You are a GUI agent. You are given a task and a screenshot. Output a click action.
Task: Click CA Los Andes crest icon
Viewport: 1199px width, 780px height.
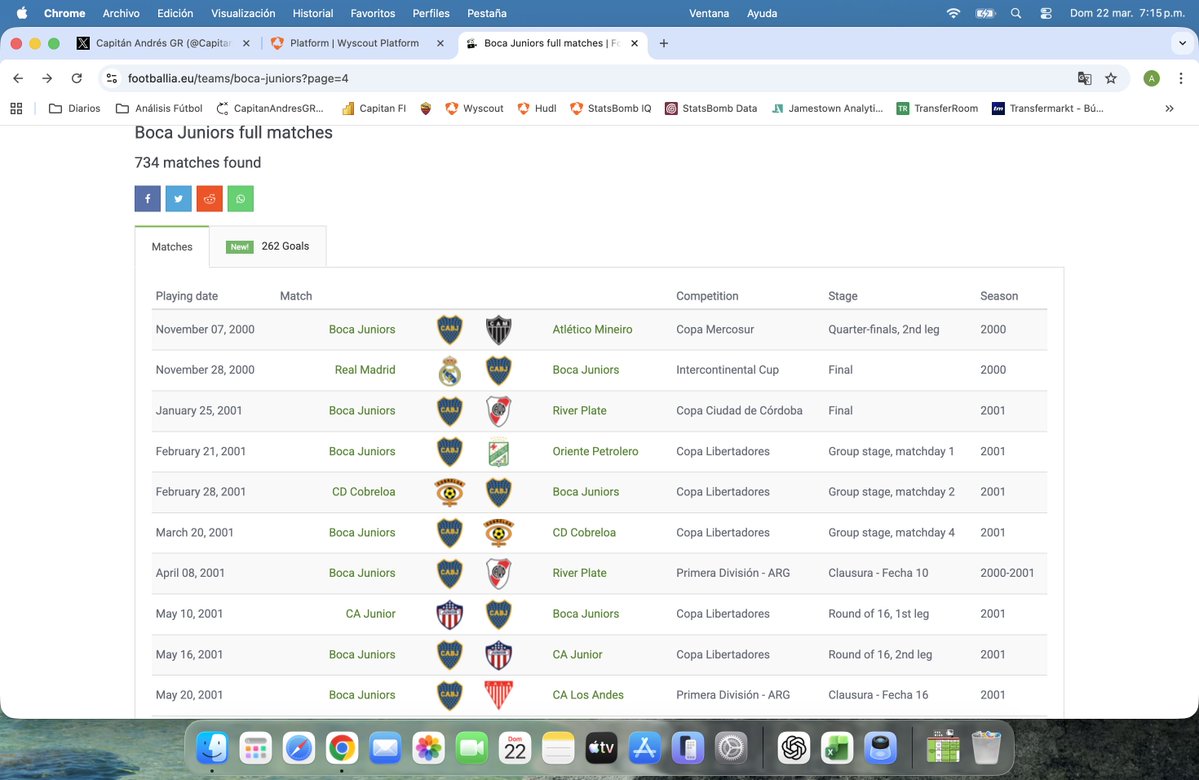pos(499,695)
